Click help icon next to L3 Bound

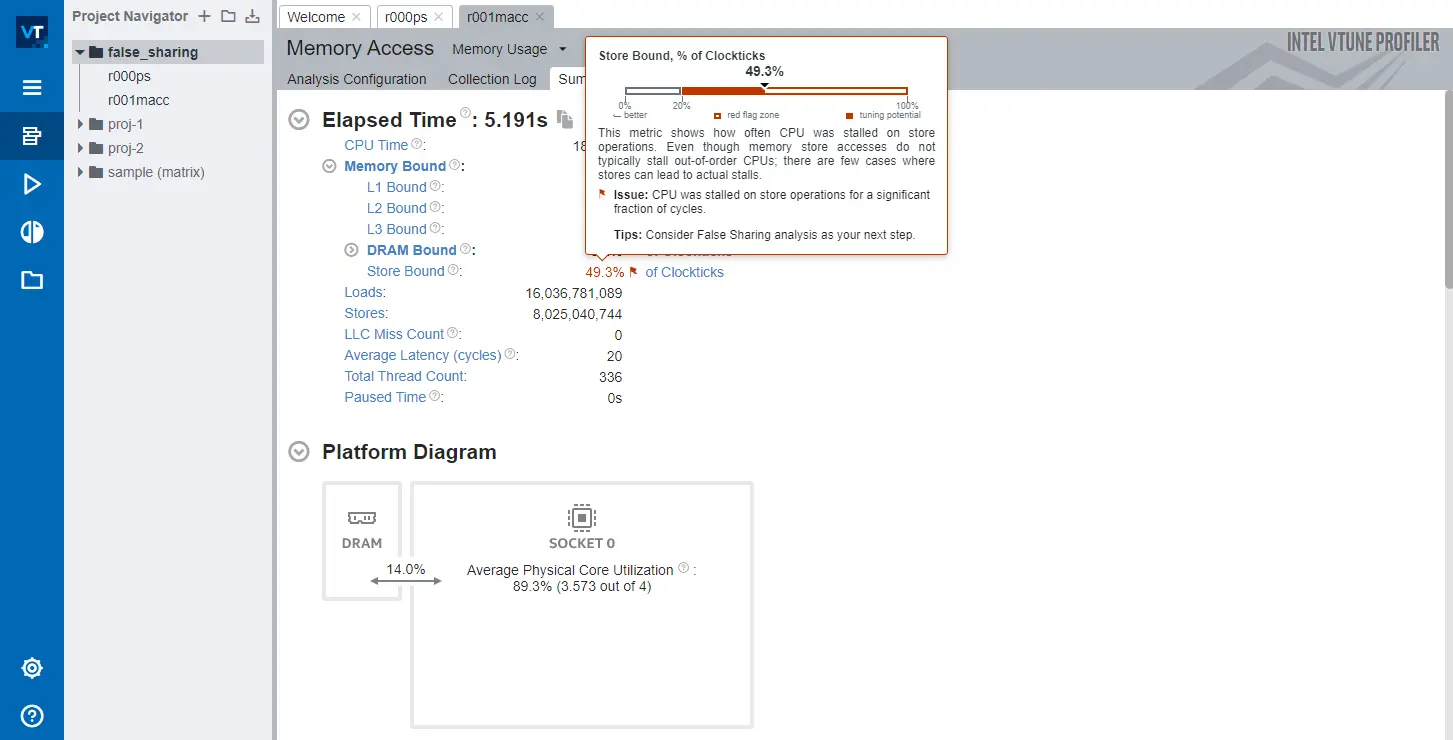[435, 228]
